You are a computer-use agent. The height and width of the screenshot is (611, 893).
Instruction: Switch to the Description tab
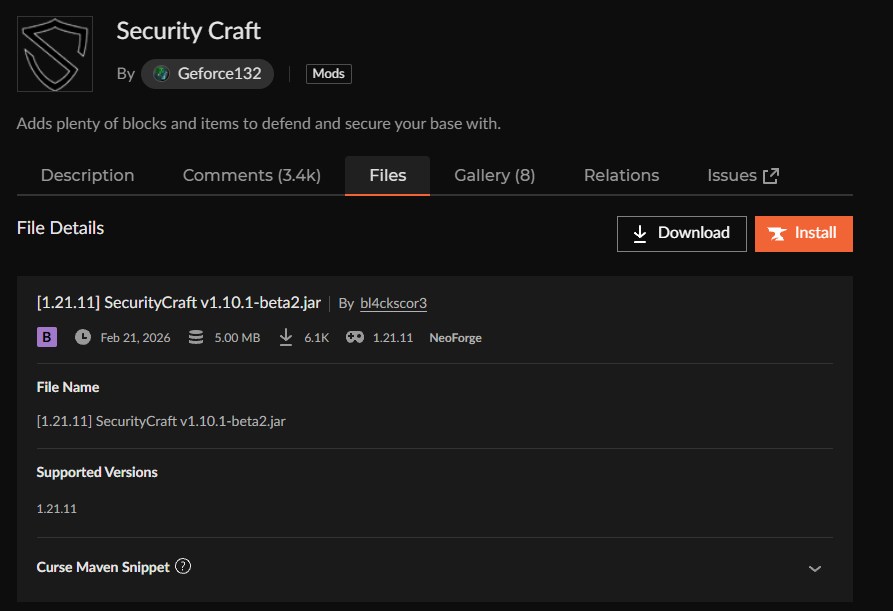87,175
